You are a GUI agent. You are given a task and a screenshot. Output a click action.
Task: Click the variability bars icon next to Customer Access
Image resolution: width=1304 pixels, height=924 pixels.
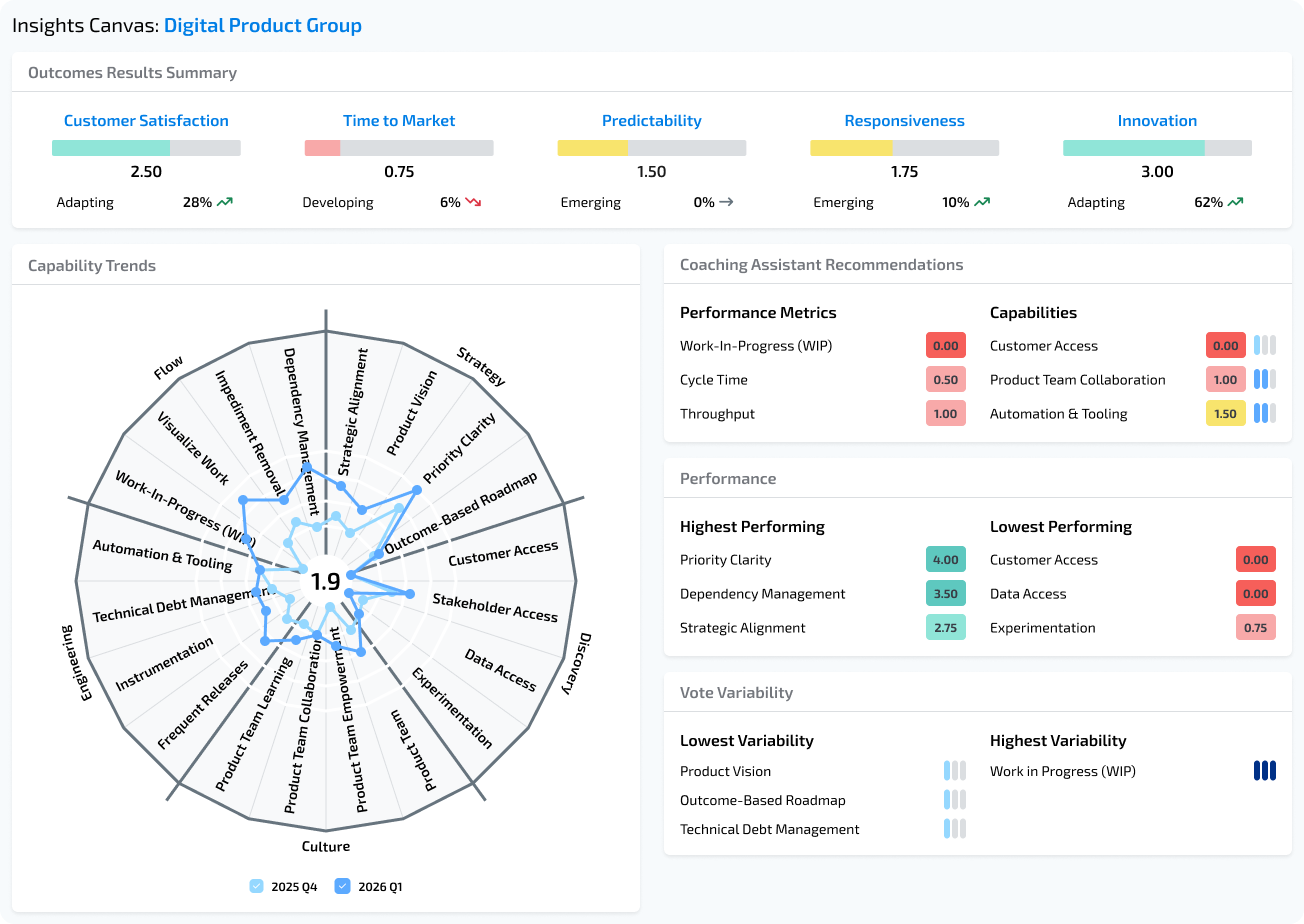pyautogui.click(x=1266, y=345)
